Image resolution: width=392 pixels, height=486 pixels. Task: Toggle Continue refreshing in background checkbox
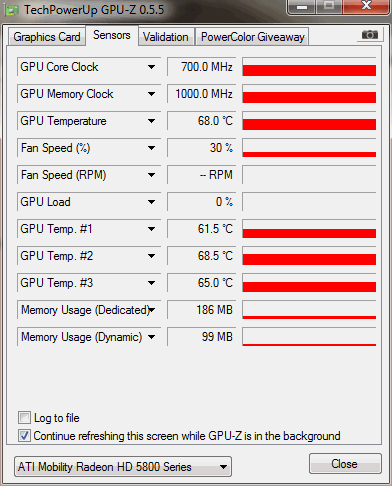[24, 436]
